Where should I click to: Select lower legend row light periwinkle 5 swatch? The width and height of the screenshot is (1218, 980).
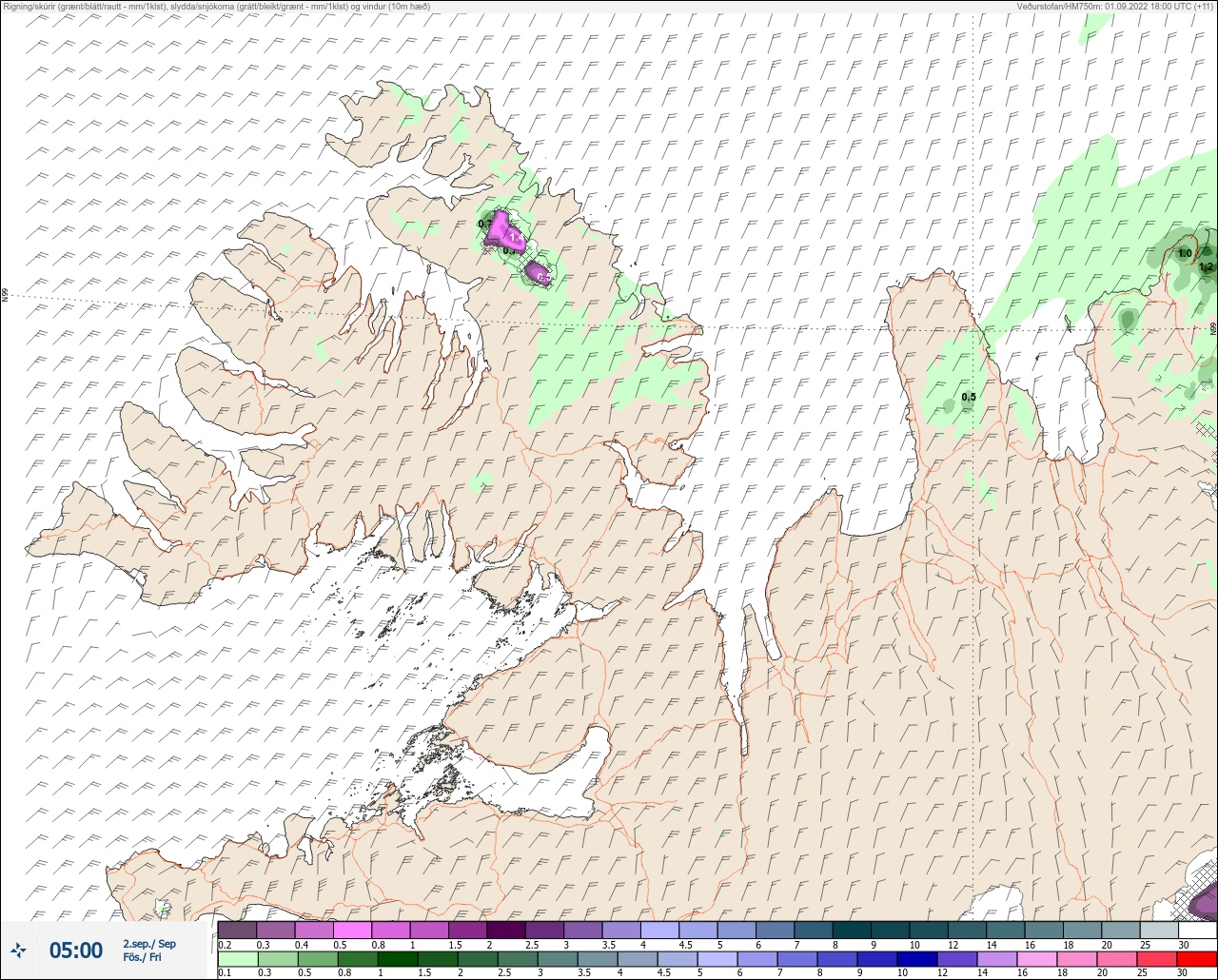(717, 958)
